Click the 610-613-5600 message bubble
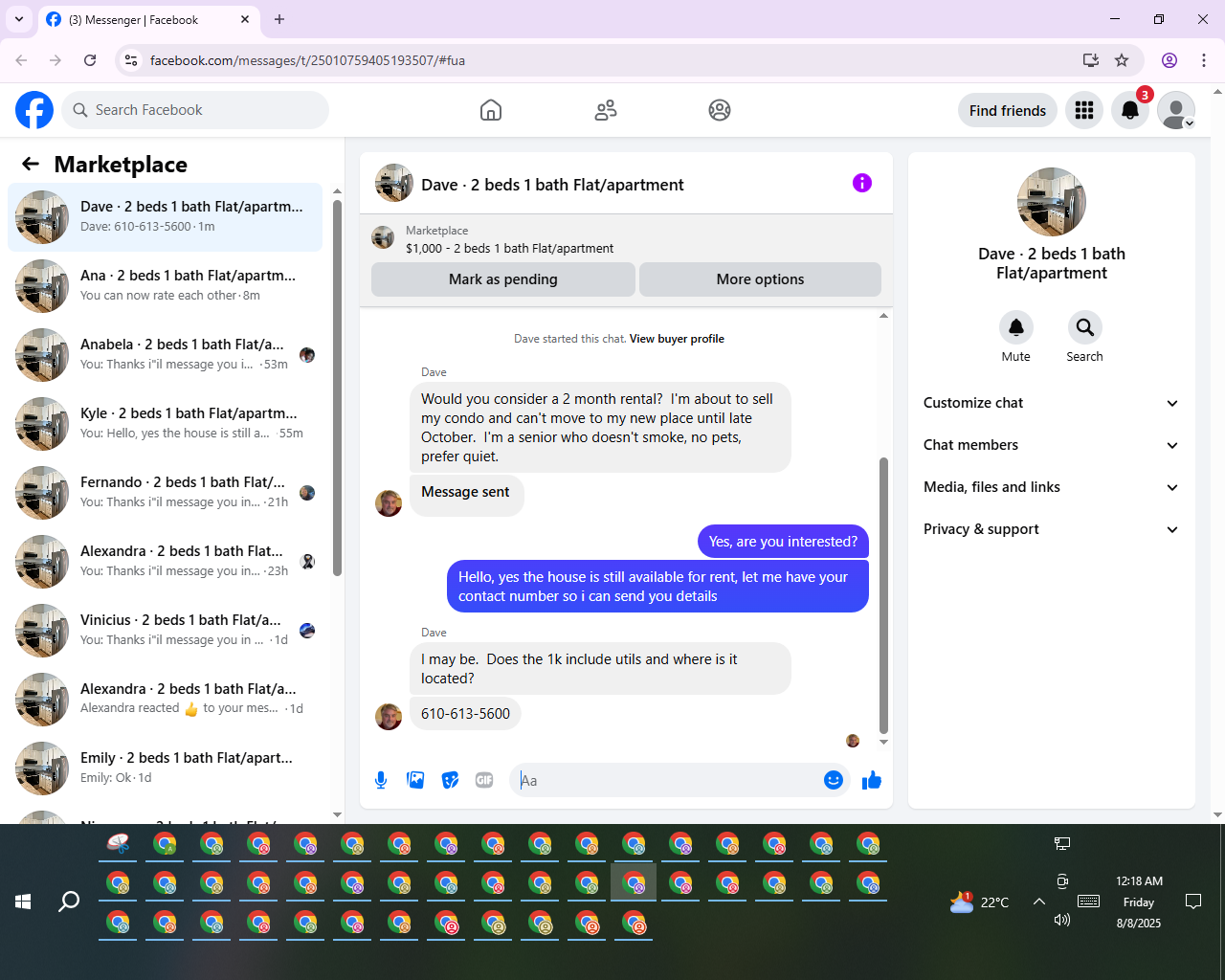 pos(465,714)
